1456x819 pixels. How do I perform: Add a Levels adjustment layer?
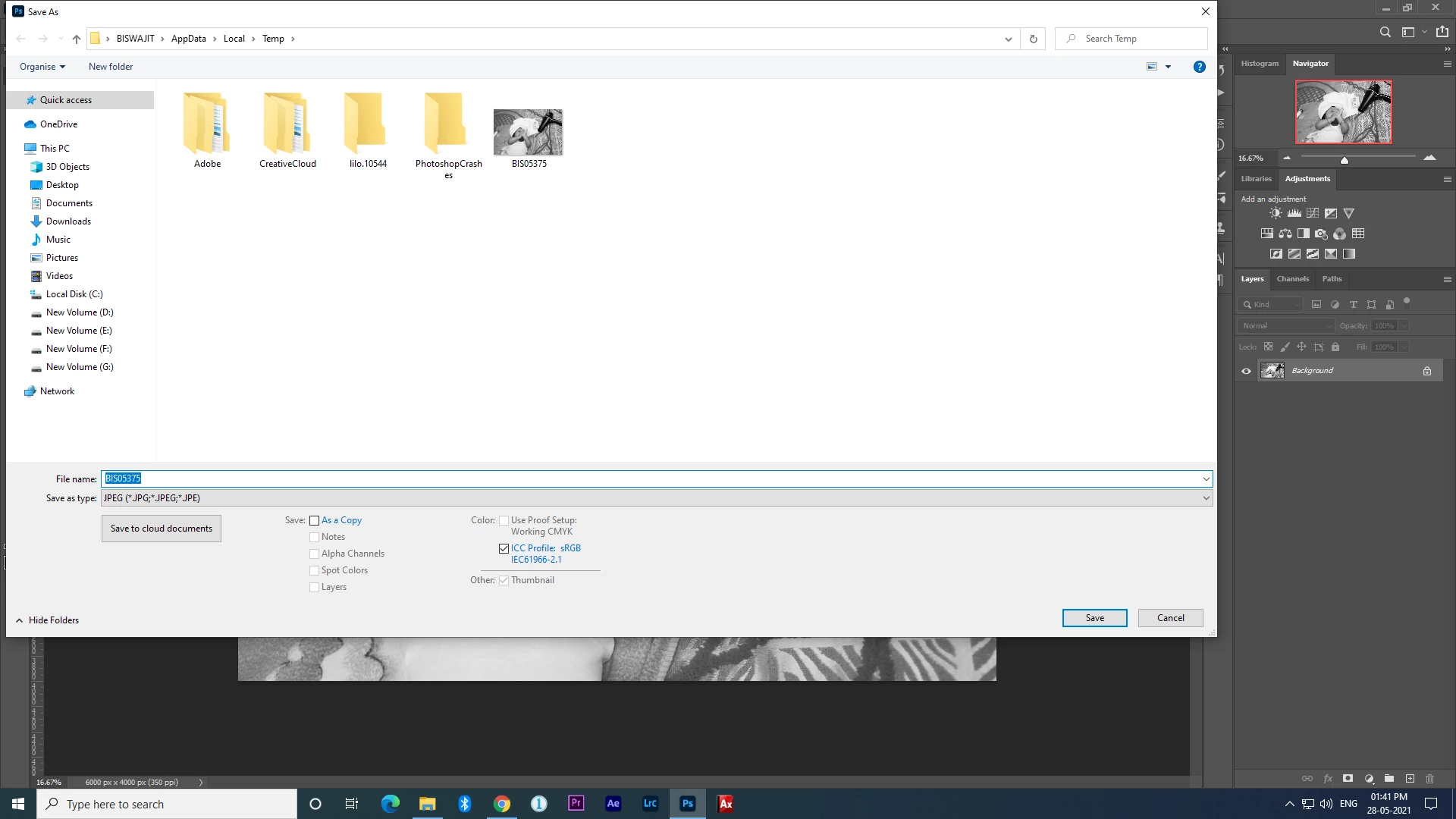tap(1294, 214)
